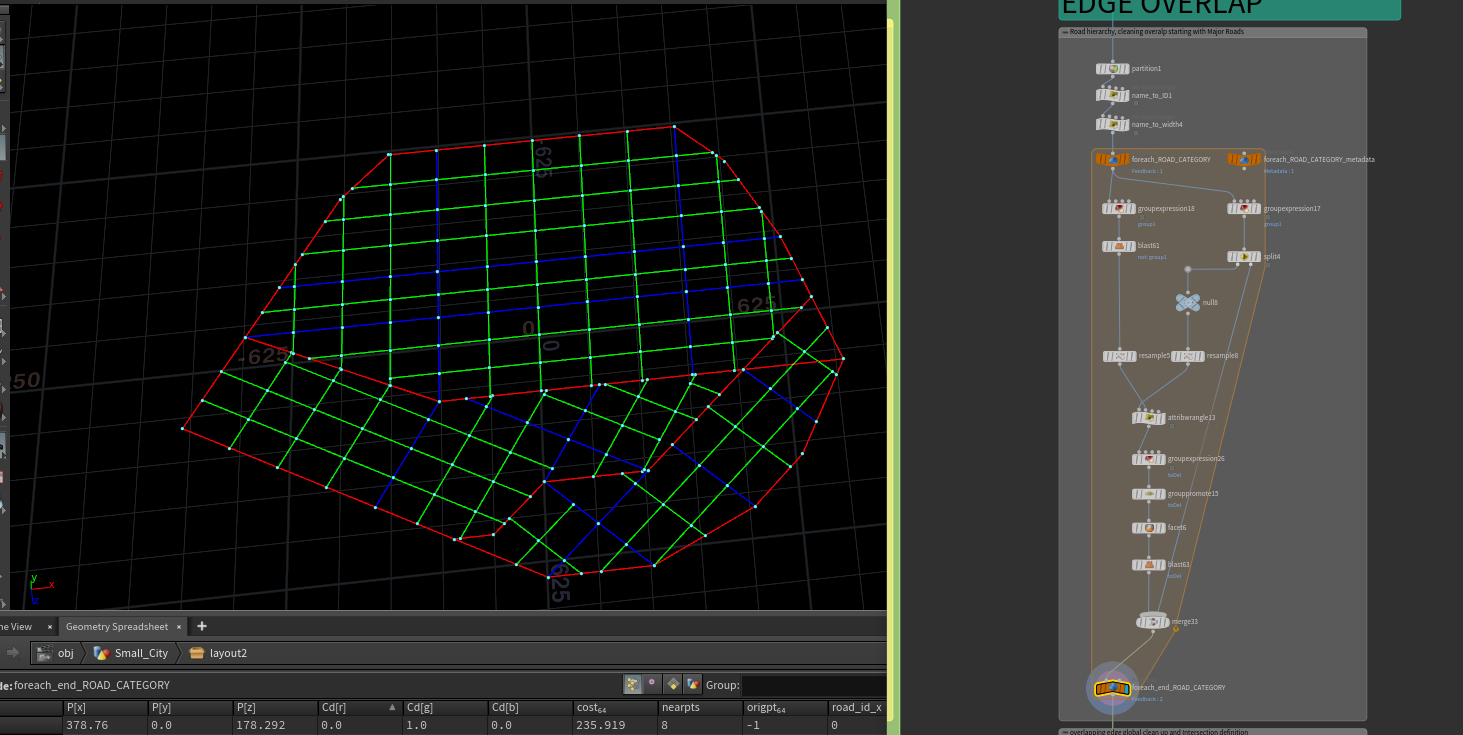Viewport: 1463px width, 735px height.
Task: Select the foreach_ROAD_CATEGORY begin node
Action: 1112,159
